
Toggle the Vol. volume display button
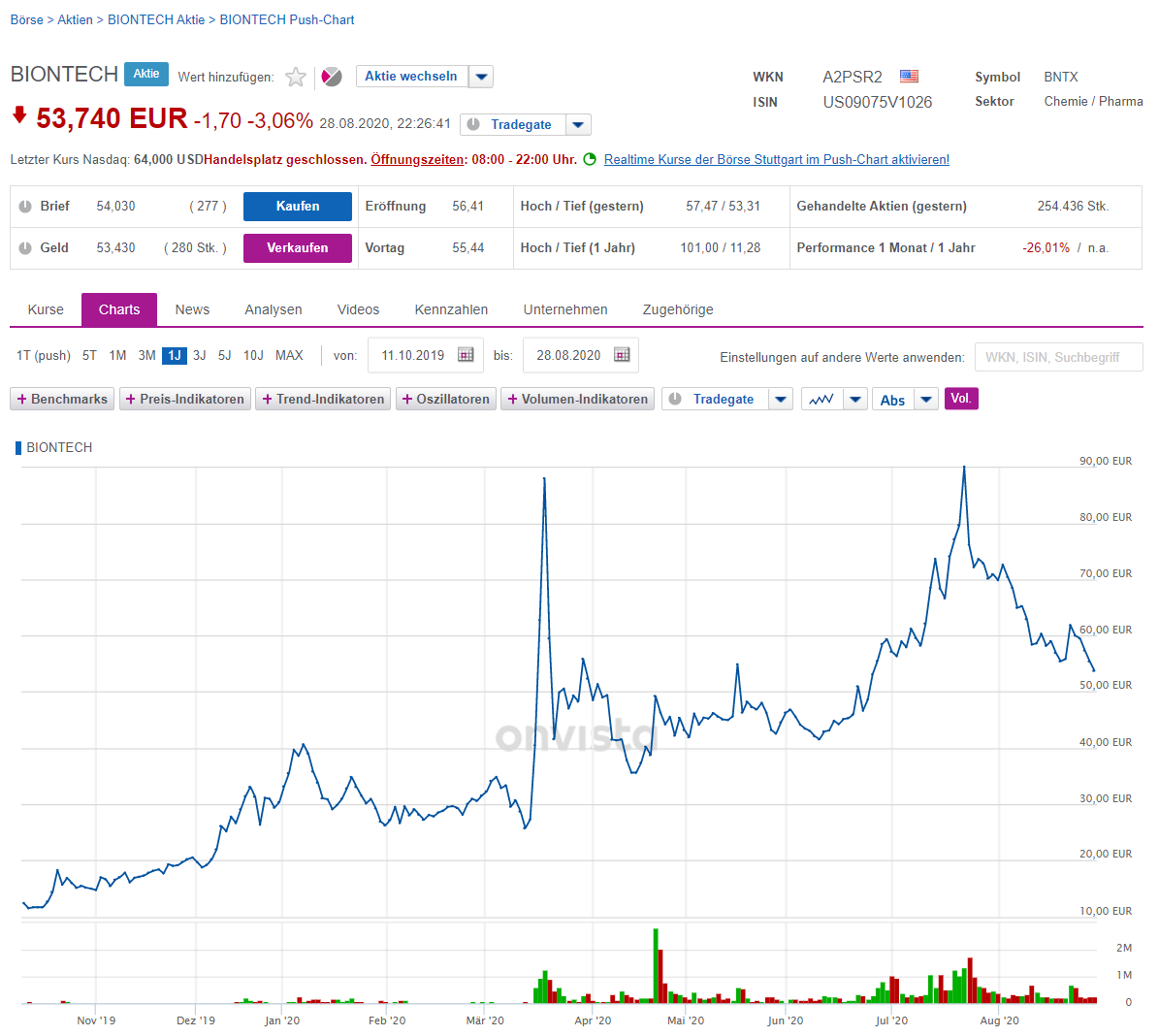pyautogui.click(x=961, y=399)
